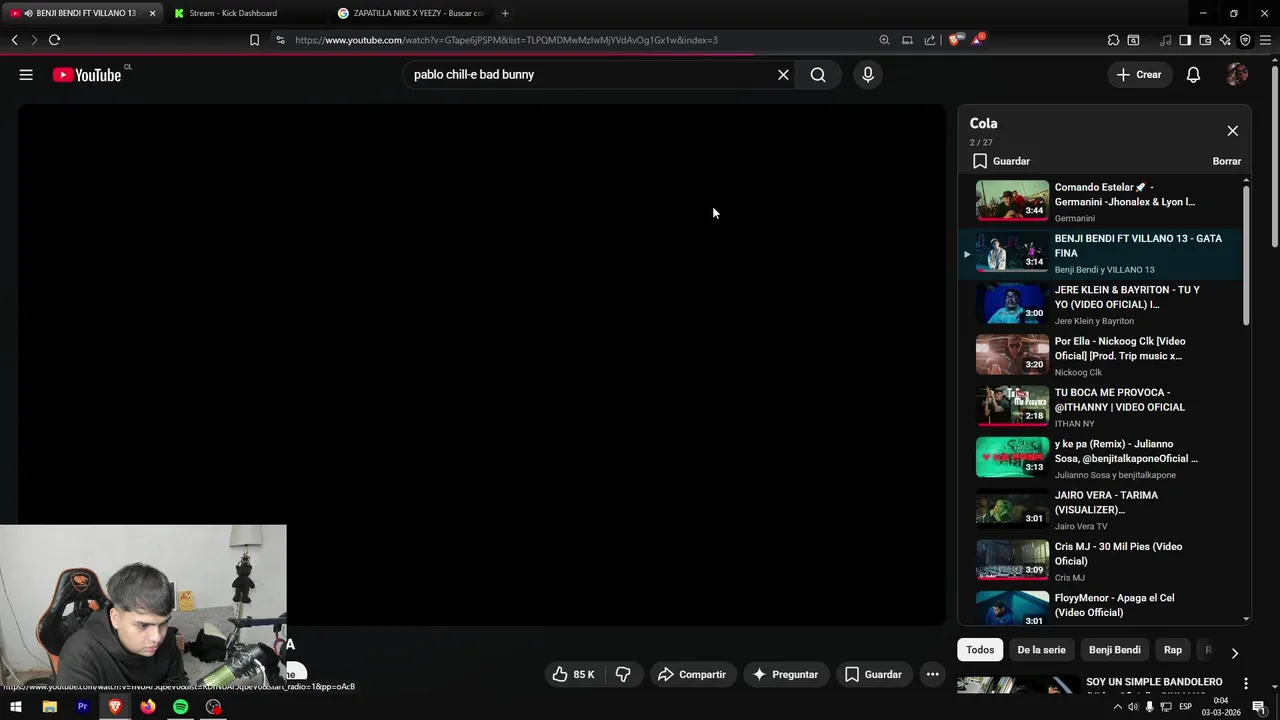Open the zoom magnifier in address bar

coord(884,40)
